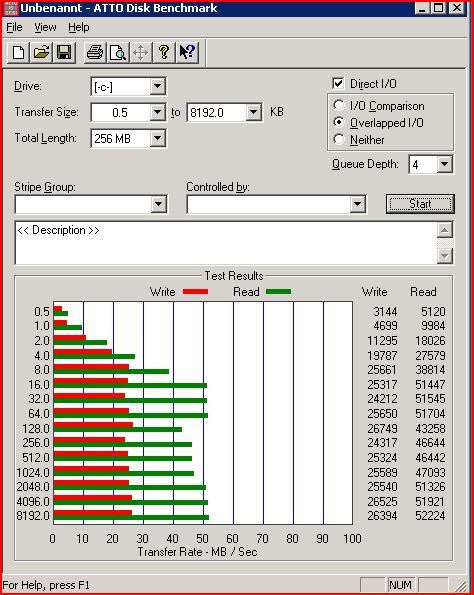Click the Description scrollbar down arrow
Viewport: 474px width, 595px height.
[445, 256]
